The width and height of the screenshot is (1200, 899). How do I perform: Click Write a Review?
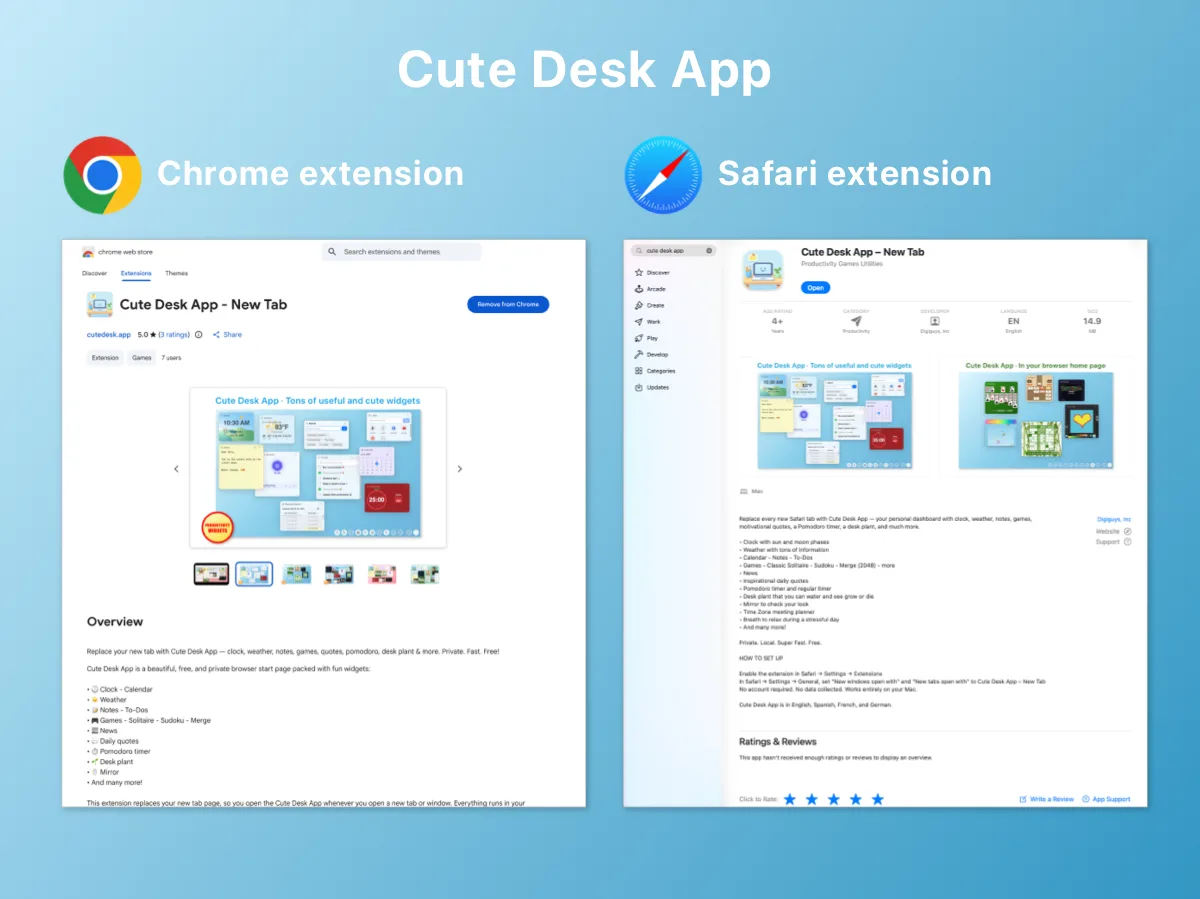pos(1046,799)
